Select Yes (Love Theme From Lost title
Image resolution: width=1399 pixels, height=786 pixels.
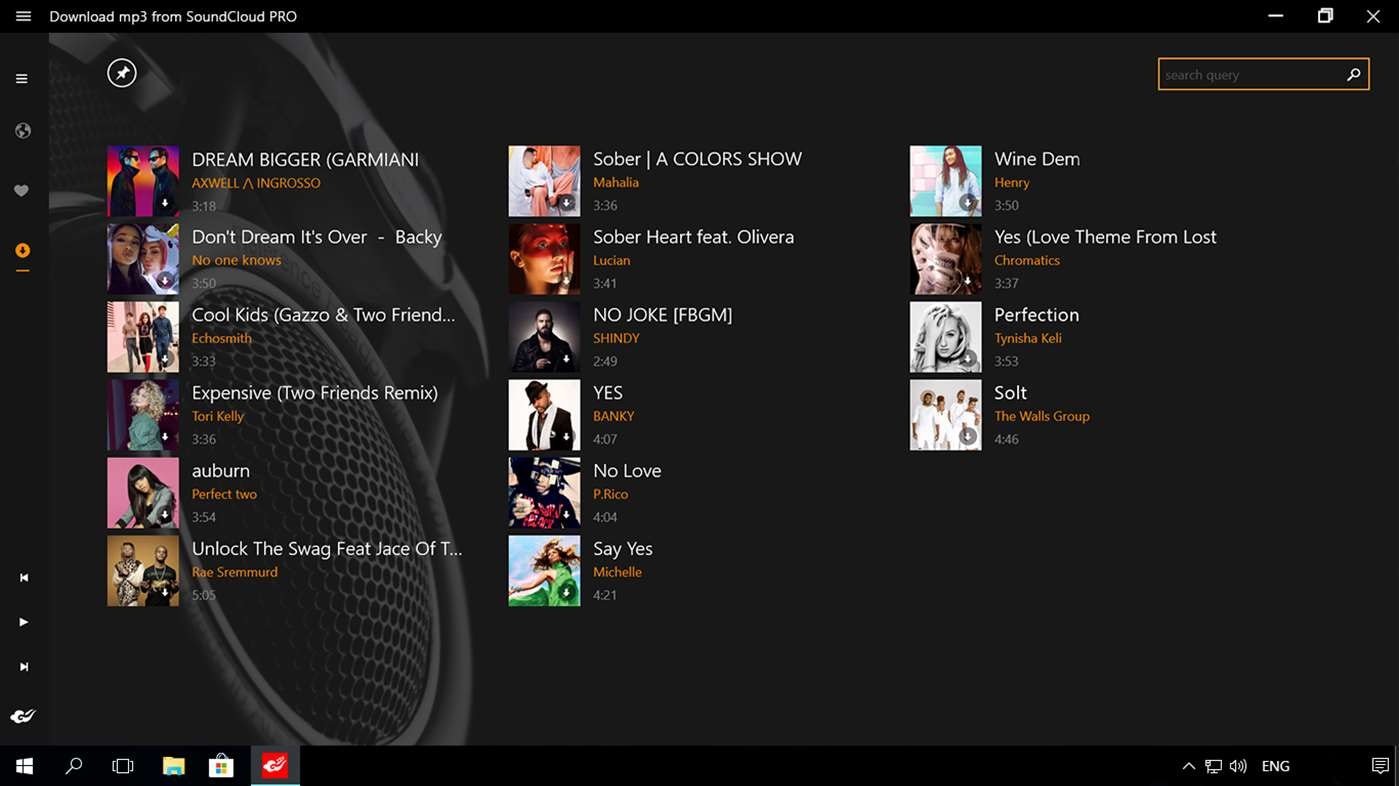pos(1105,237)
